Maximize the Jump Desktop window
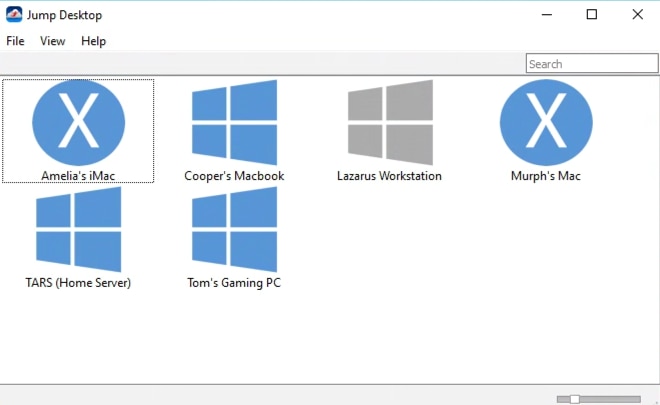 pos(592,15)
